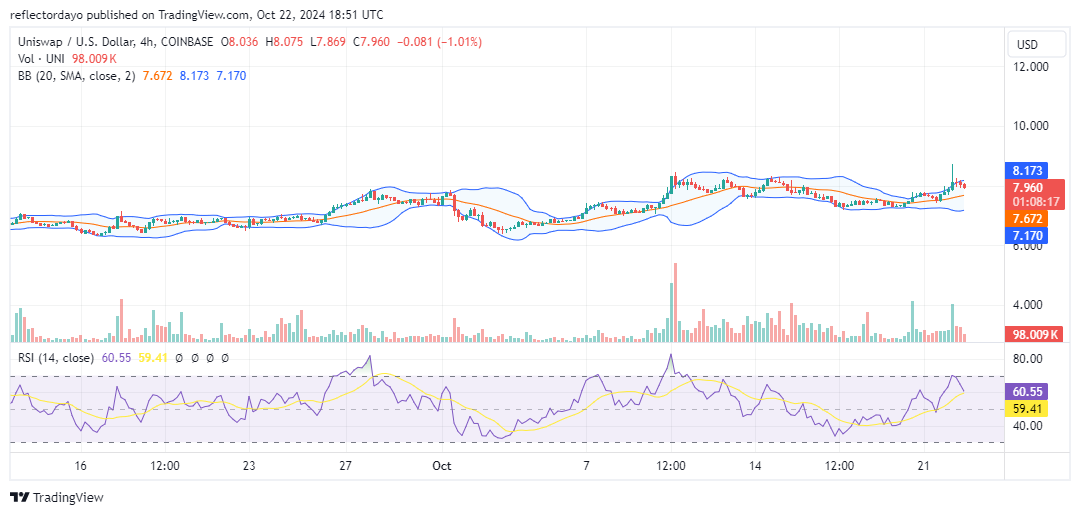Click the 27 date label on time axis
This screenshot has width=1080, height=515.
[346, 465]
